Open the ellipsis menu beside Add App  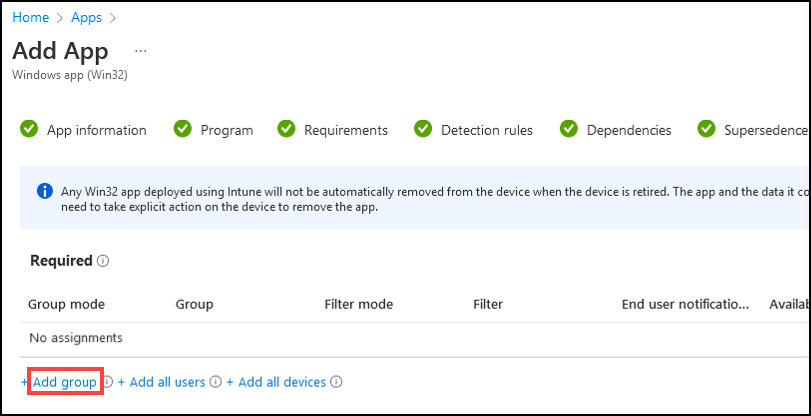(141, 51)
